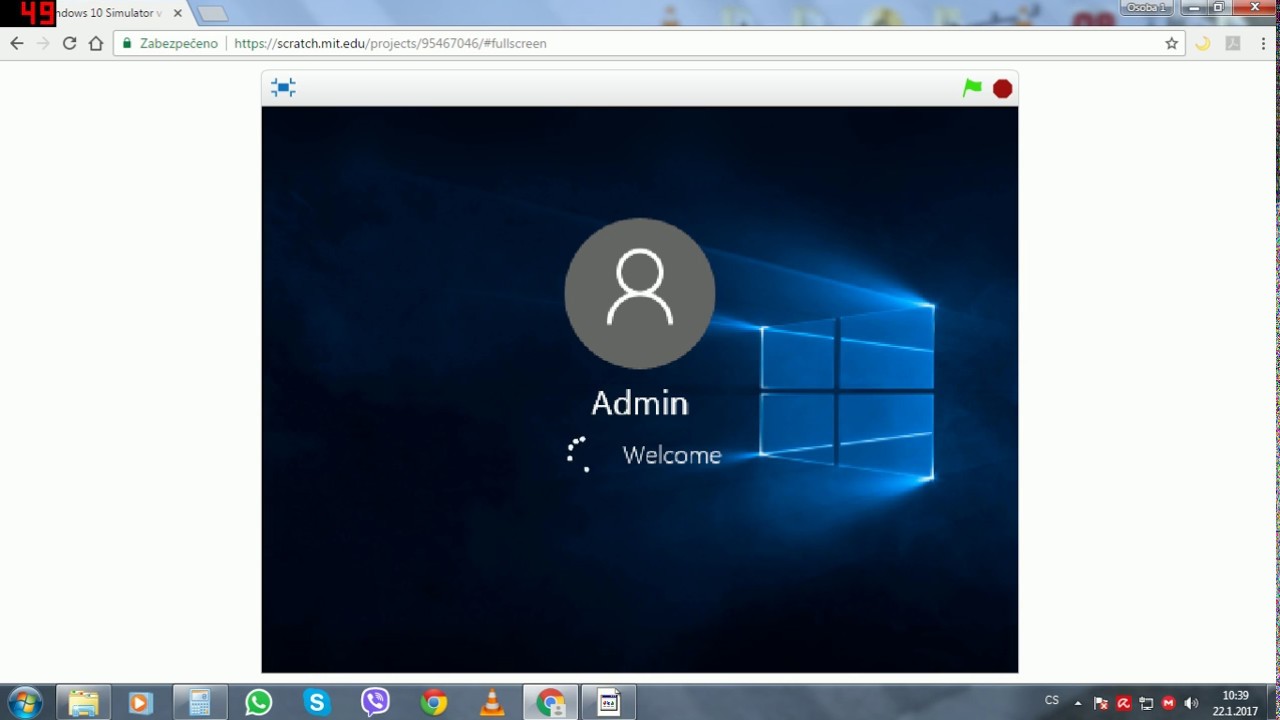This screenshot has width=1280, height=720.
Task: Open Calculator from the taskbar
Action: point(200,703)
